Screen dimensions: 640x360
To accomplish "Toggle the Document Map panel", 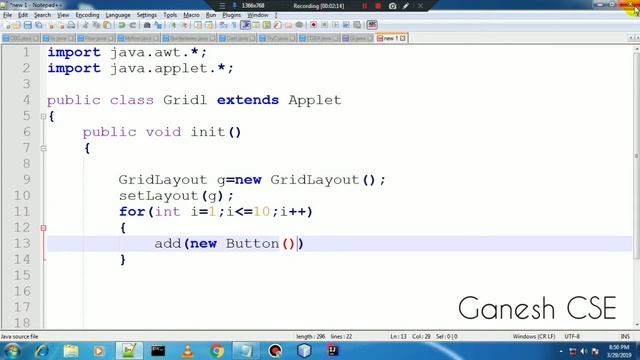I will point(267,25).
